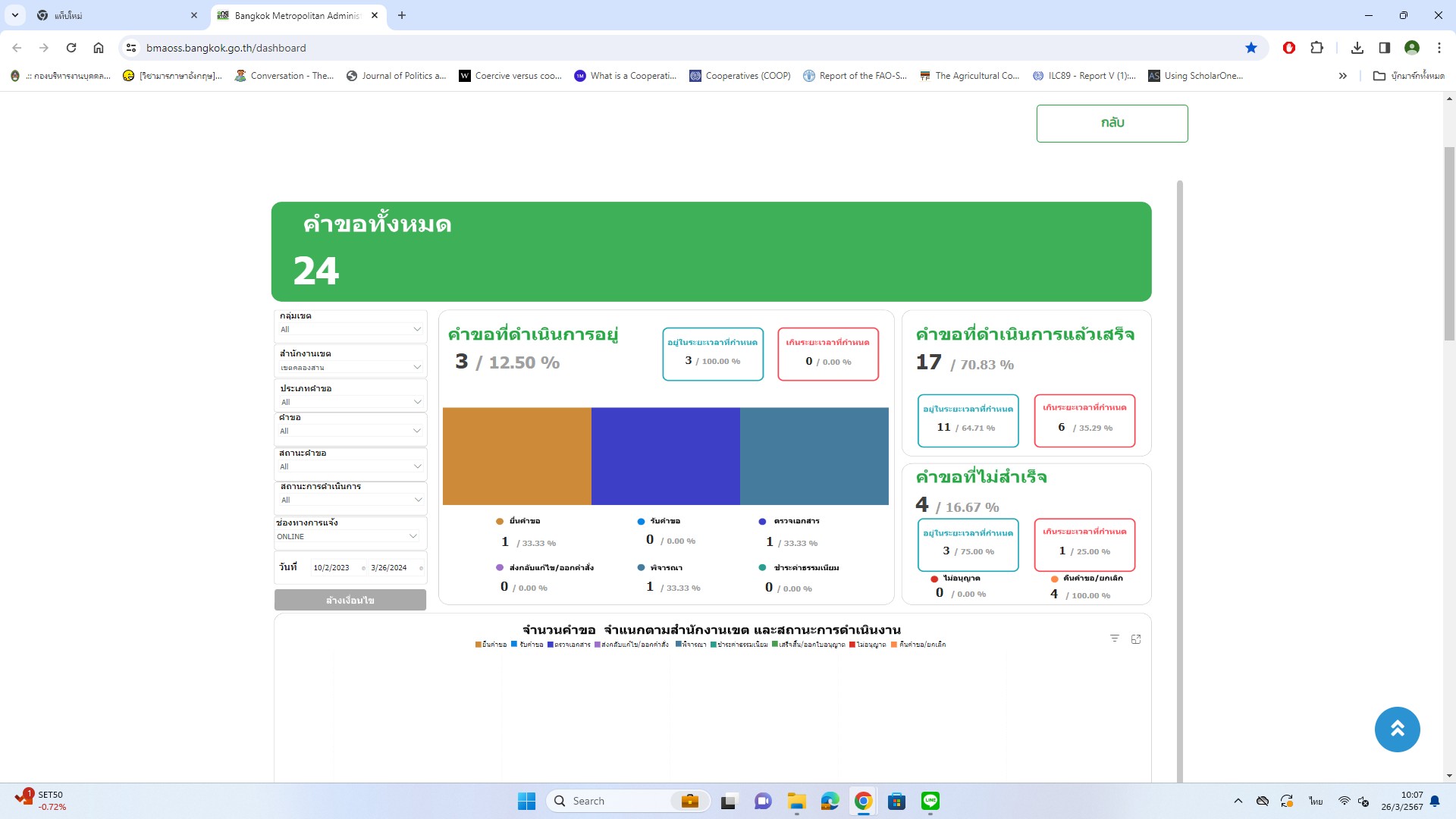Screen dimensions: 1456x819
Task: Bookmark star icon in address bar
Action: tap(1250, 48)
